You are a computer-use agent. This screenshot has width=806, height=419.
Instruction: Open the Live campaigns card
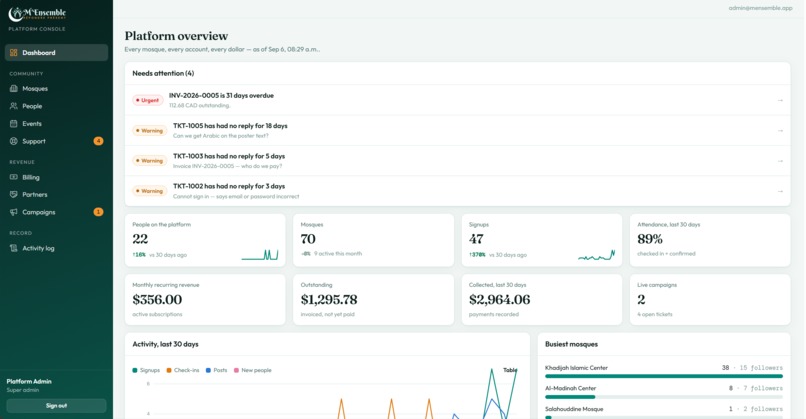pyautogui.click(x=710, y=300)
